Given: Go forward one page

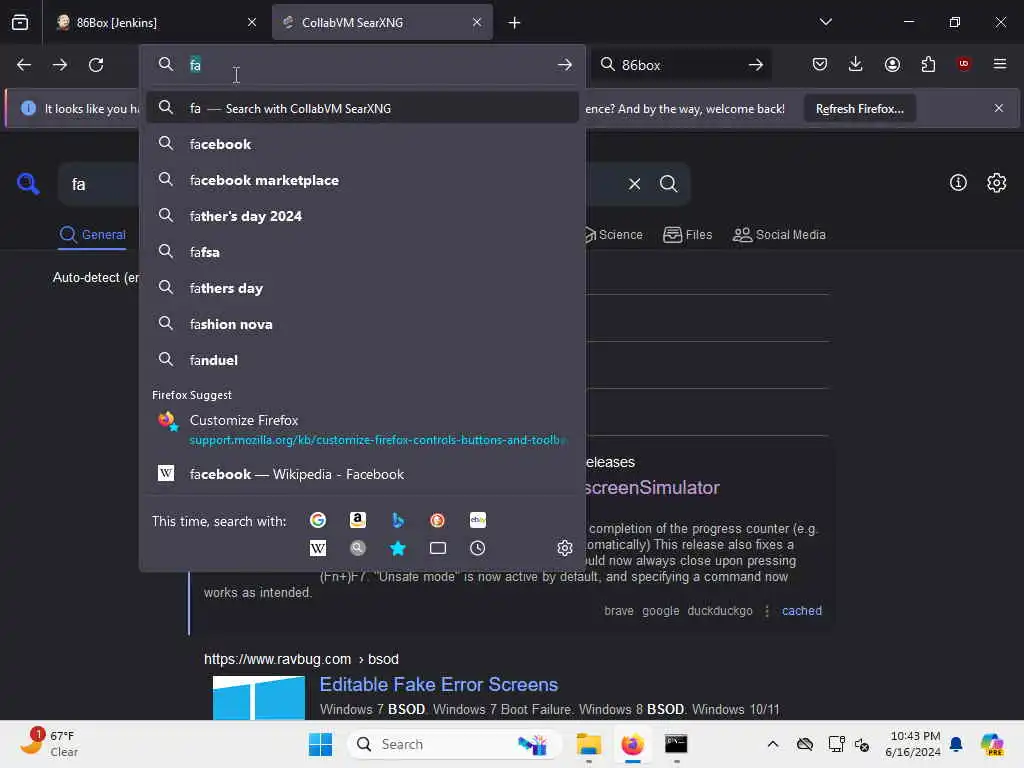Looking at the screenshot, I should click(60, 65).
